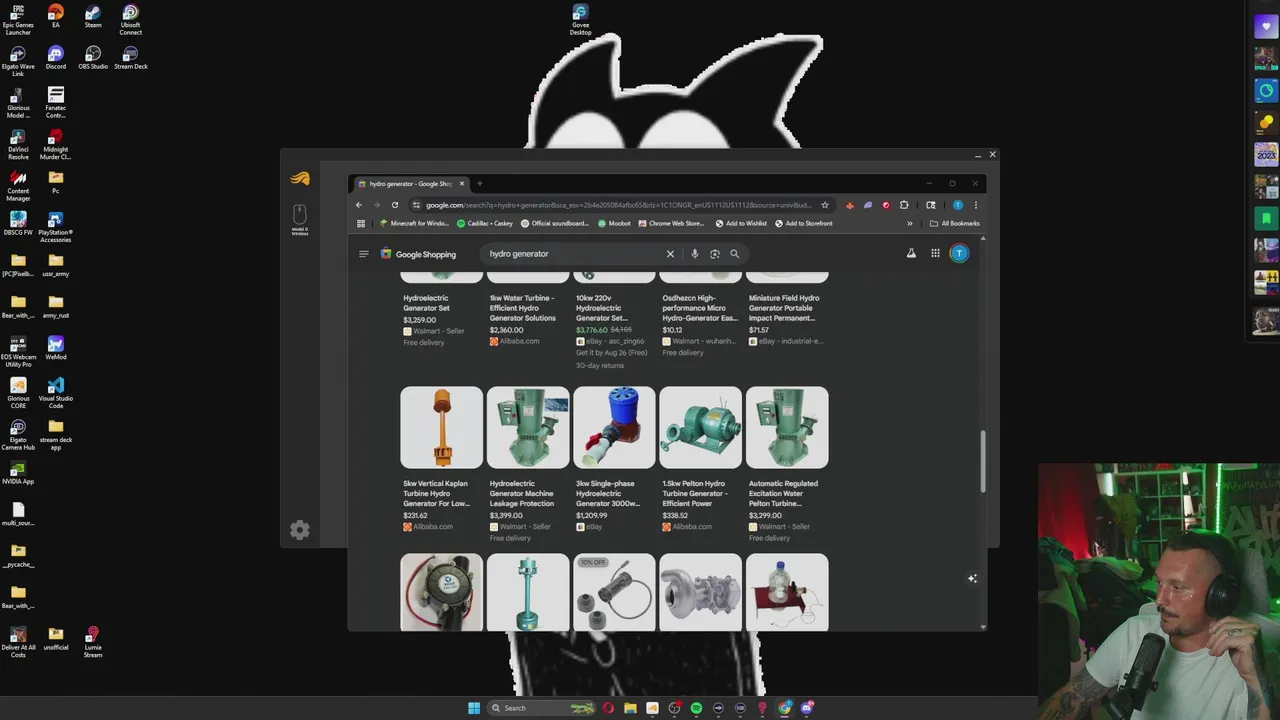
Task: Bookmark this page with star icon
Action: 825,205
